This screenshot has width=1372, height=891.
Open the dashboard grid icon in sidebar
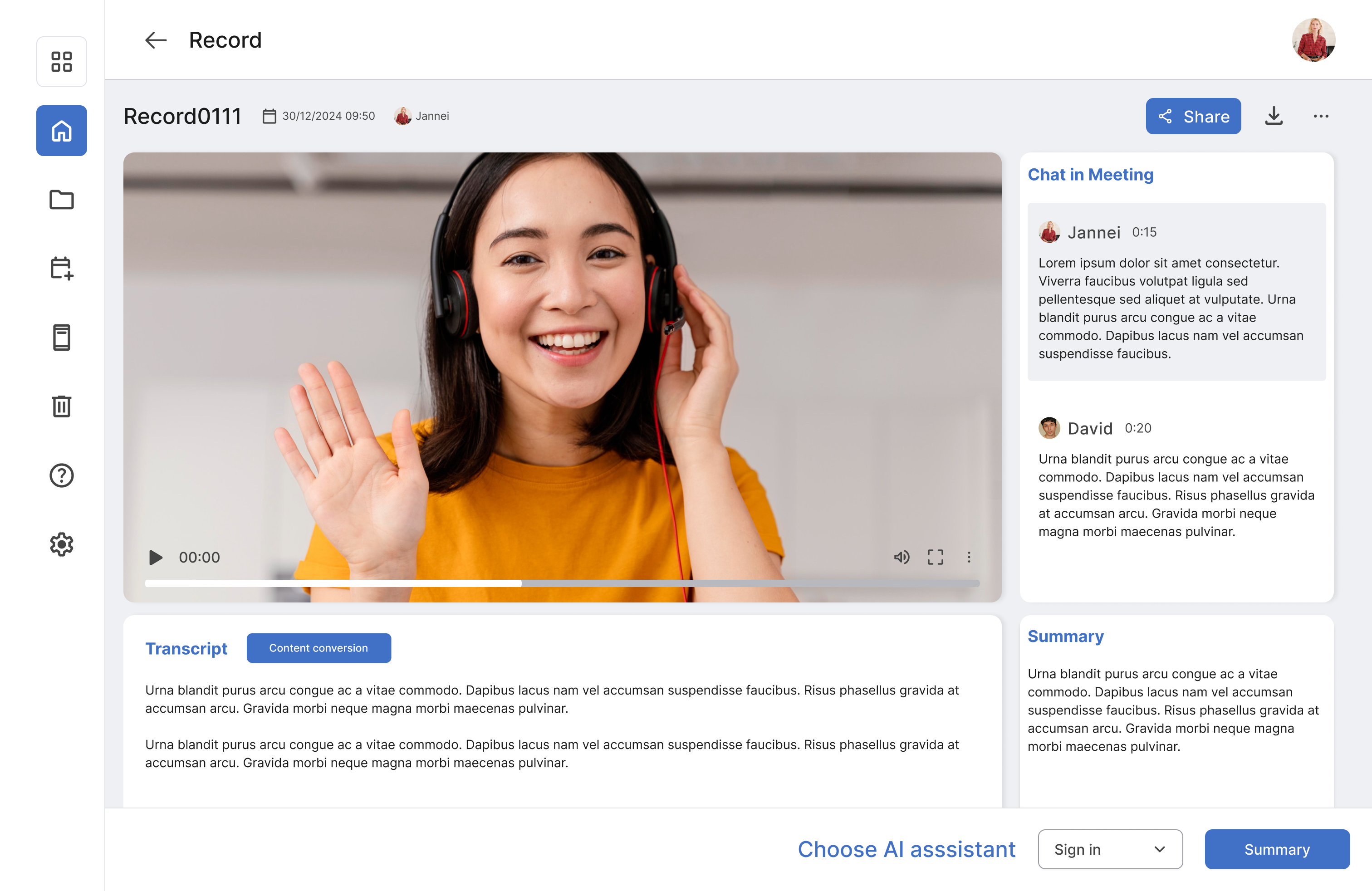click(x=61, y=62)
